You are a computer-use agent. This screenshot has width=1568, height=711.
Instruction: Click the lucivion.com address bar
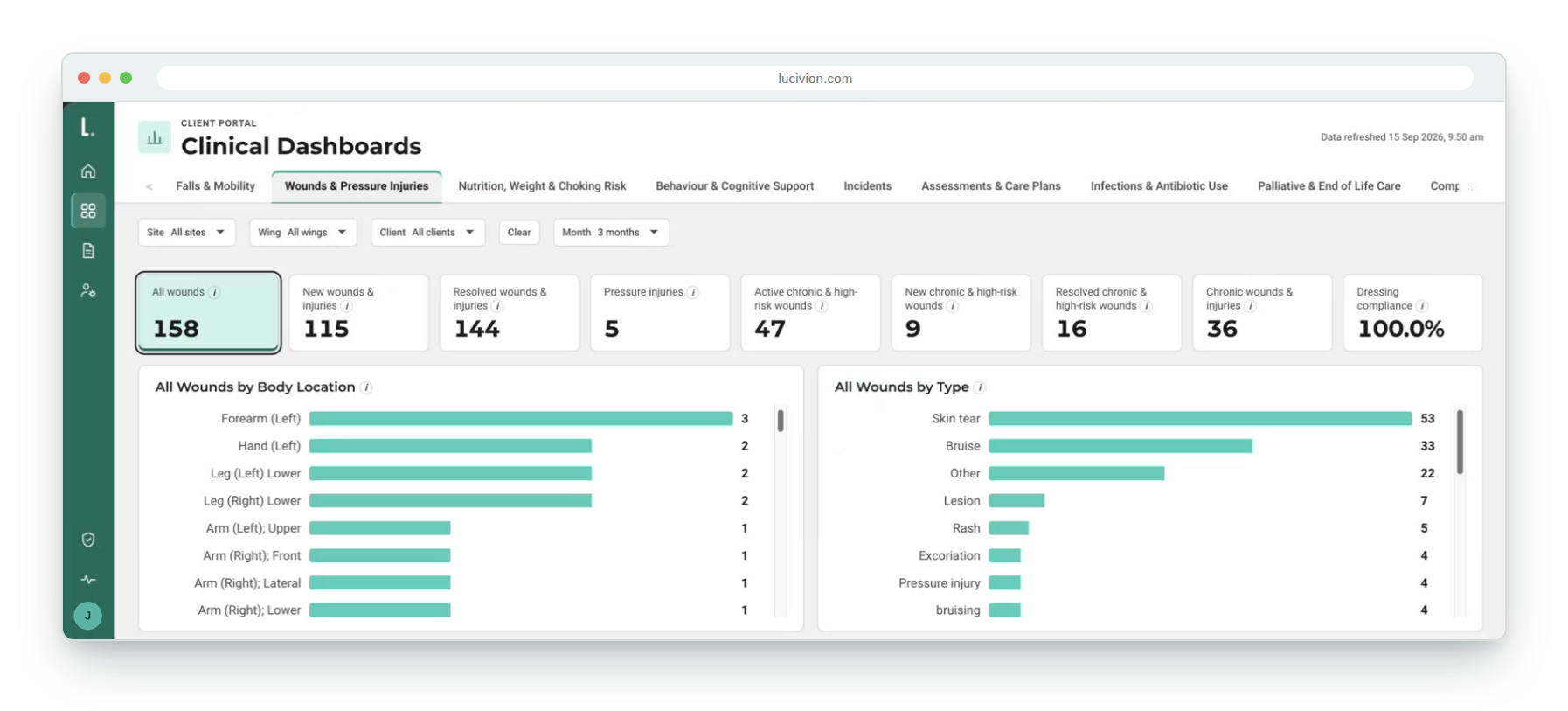pyautogui.click(x=815, y=79)
